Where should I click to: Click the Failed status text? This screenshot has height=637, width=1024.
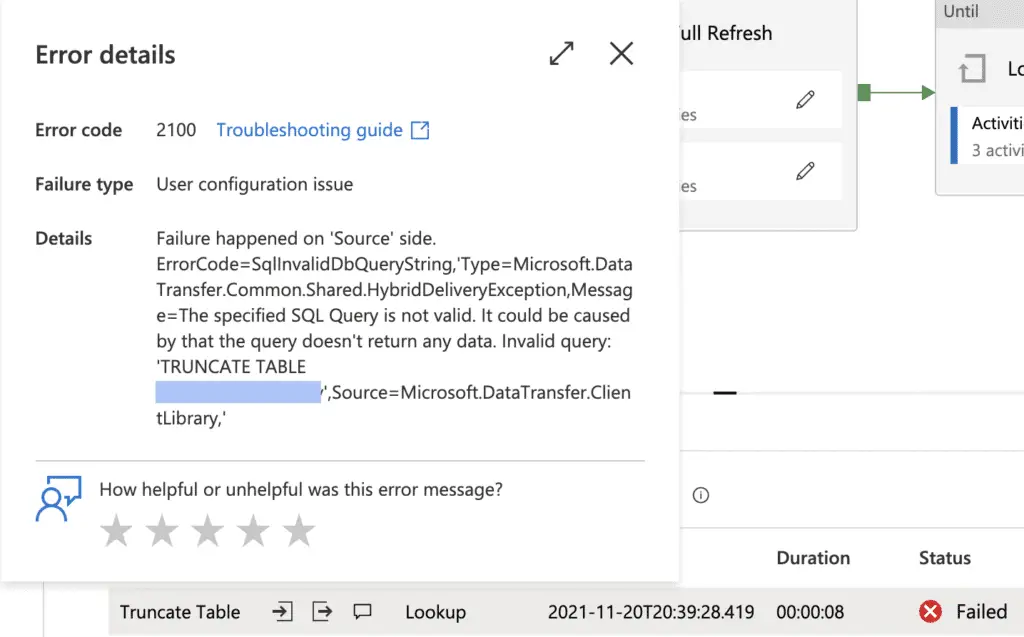982,612
